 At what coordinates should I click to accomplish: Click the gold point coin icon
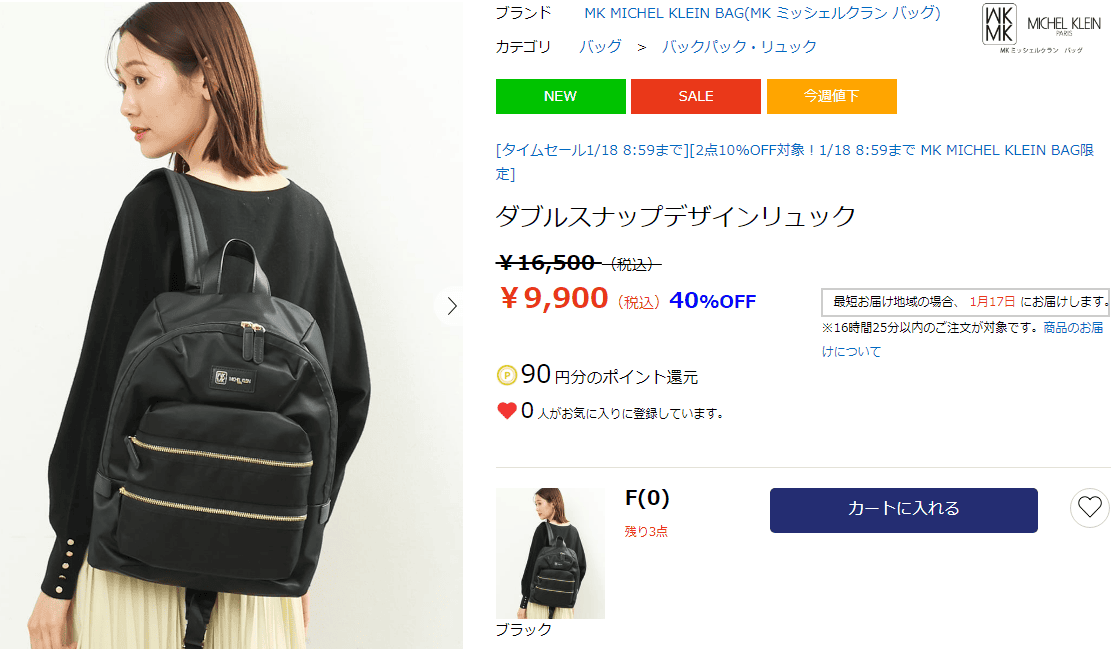pos(506,375)
